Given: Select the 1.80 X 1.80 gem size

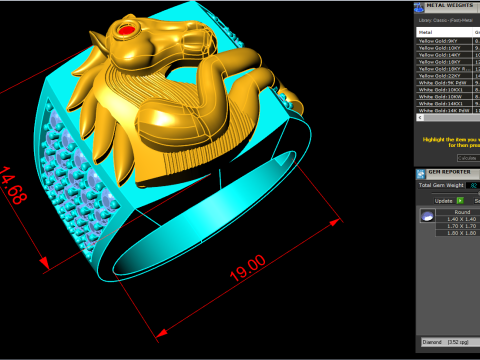Looking at the screenshot, I should pos(458,233).
